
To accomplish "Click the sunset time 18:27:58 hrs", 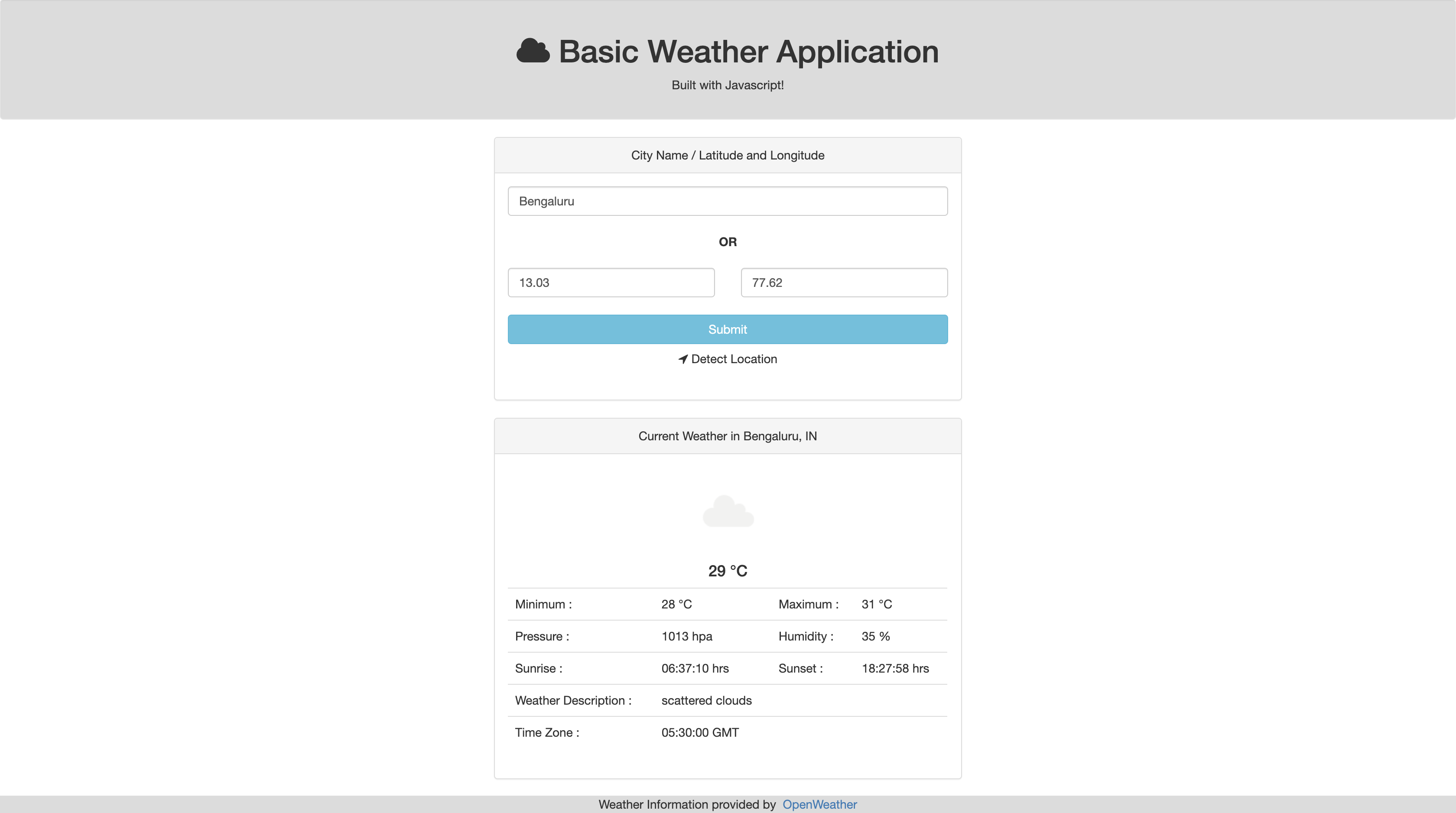I will pyautogui.click(x=895, y=669).
